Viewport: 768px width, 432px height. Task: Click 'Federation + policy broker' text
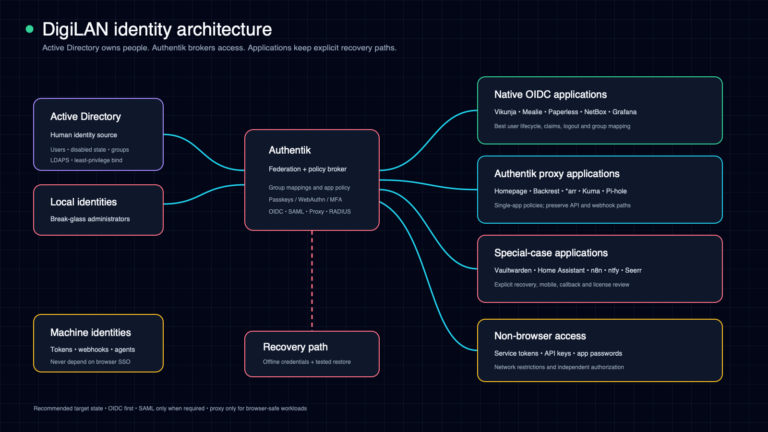308,169
